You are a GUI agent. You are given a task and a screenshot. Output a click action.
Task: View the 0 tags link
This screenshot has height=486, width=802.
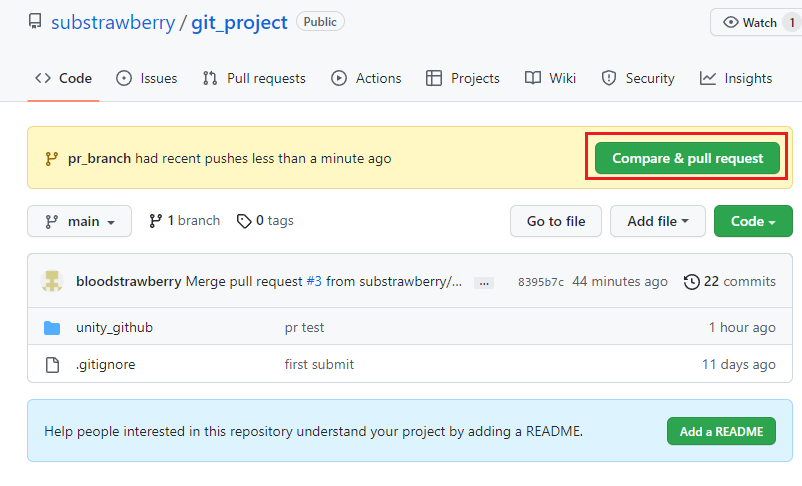pos(265,220)
